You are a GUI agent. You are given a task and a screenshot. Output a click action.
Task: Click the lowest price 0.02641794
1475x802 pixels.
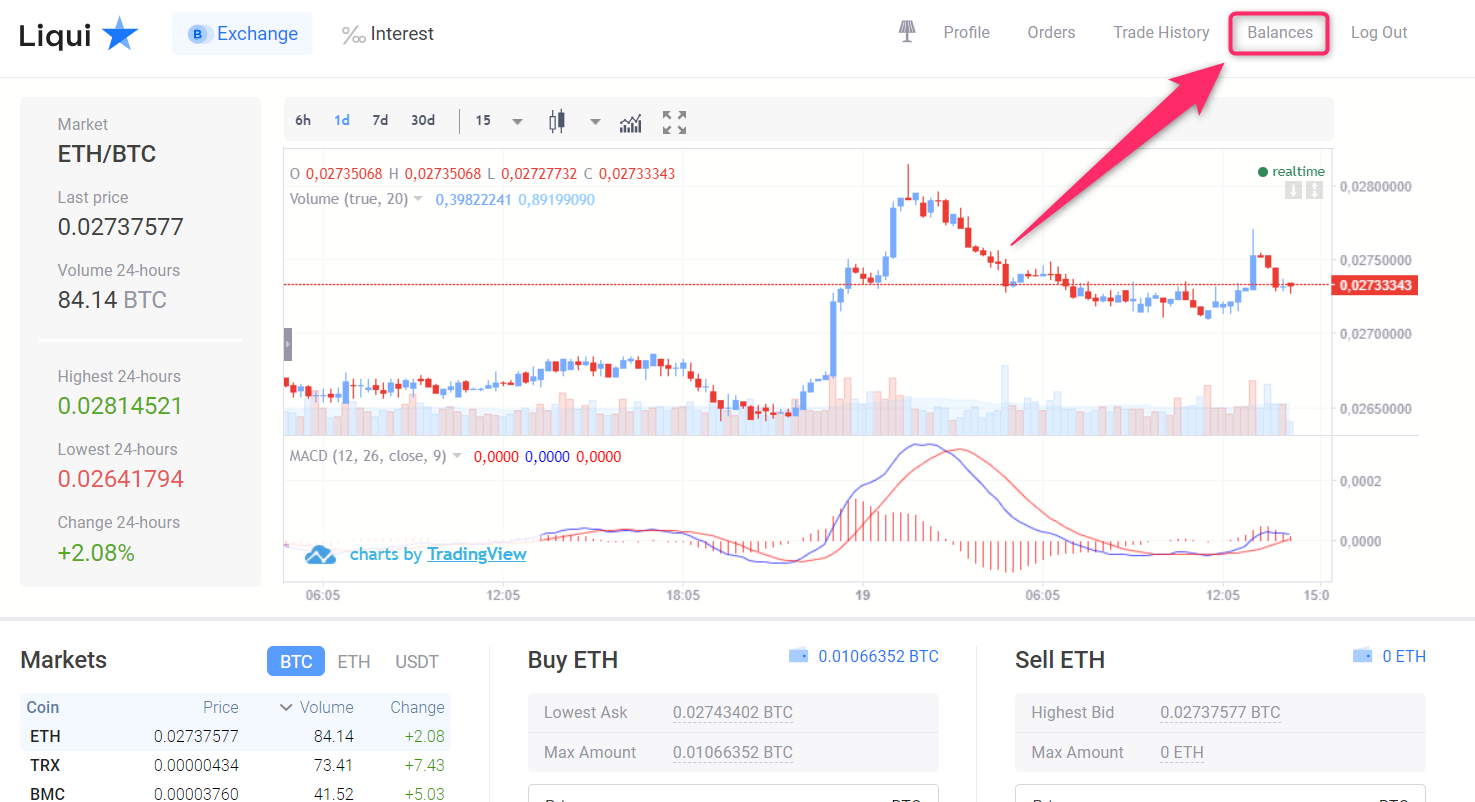[x=121, y=479]
